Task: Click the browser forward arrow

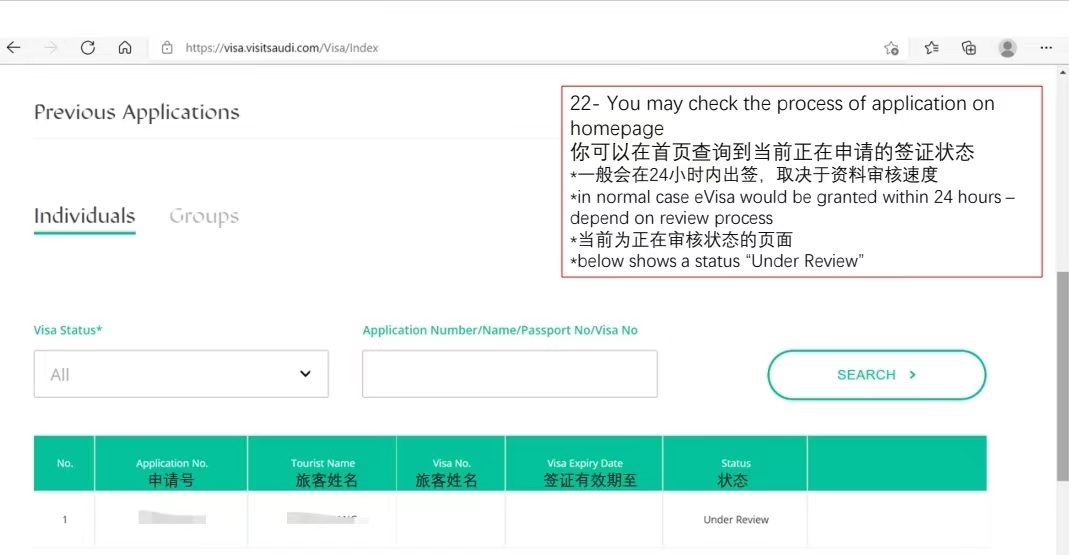Action: point(51,48)
